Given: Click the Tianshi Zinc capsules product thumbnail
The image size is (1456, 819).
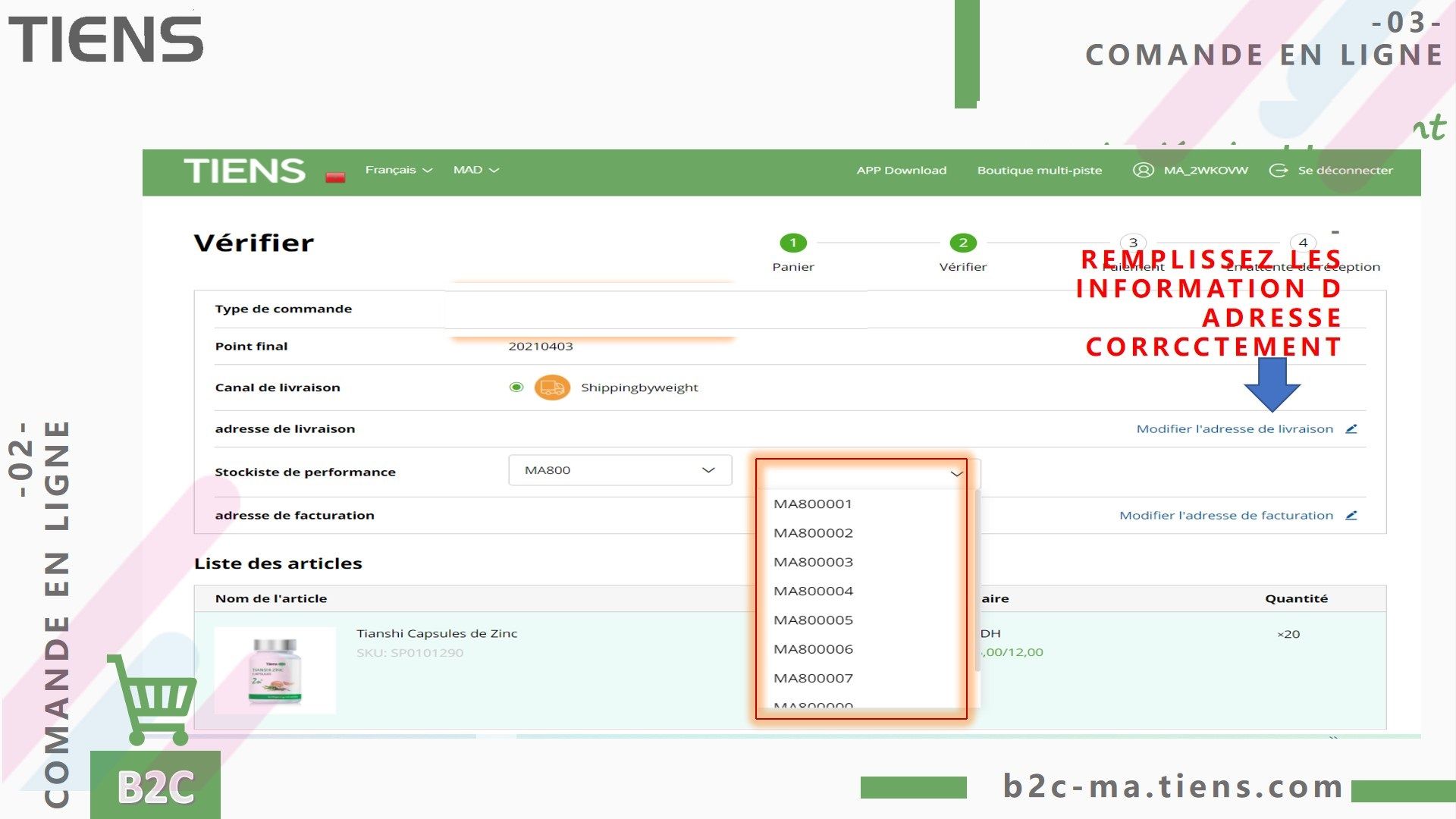Looking at the screenshot, I should coord(275,670).
